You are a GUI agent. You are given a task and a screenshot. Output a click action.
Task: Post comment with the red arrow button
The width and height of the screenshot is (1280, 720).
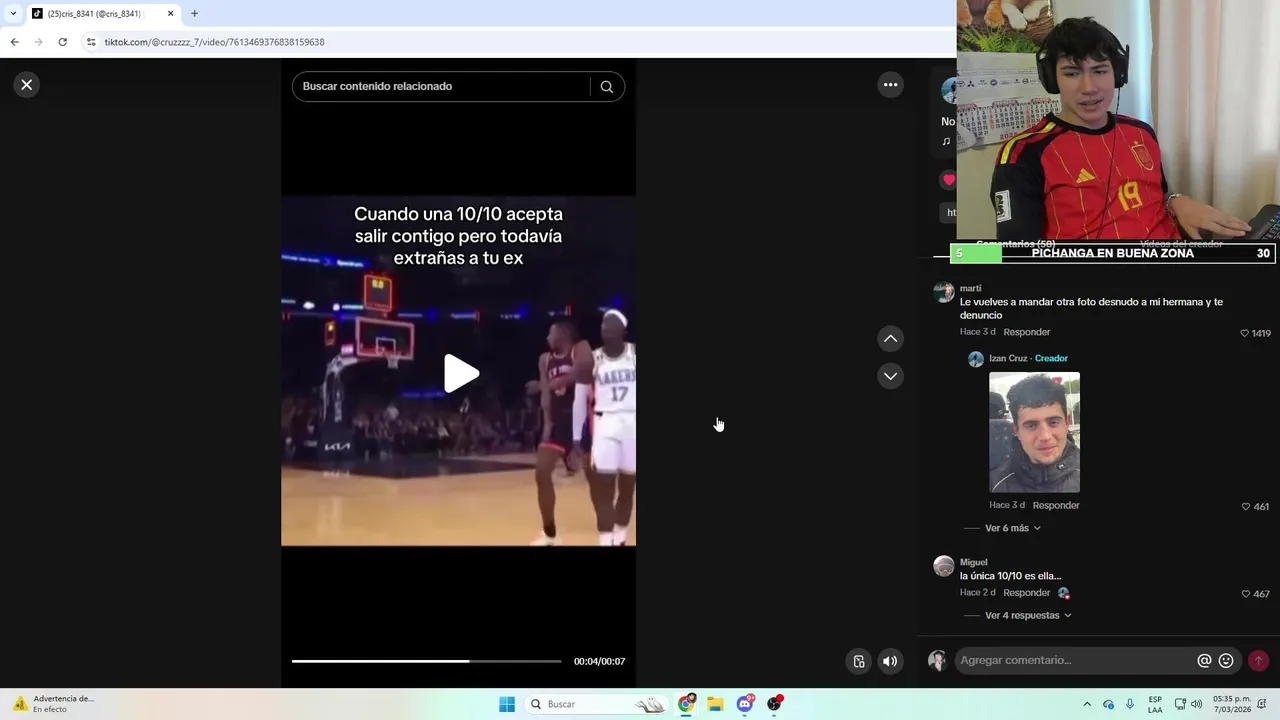point(1258,661)
